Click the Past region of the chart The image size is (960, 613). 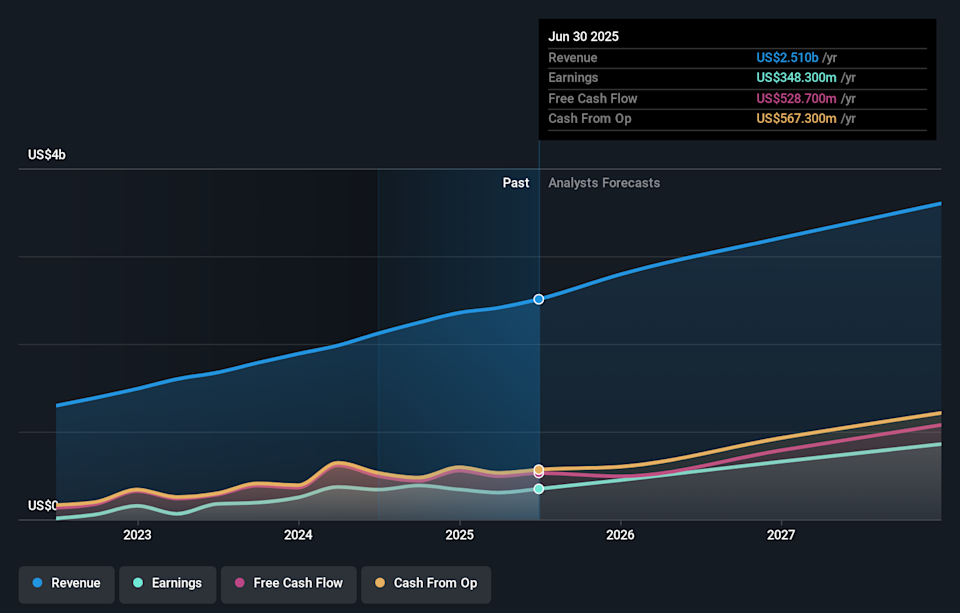[516, 183]
